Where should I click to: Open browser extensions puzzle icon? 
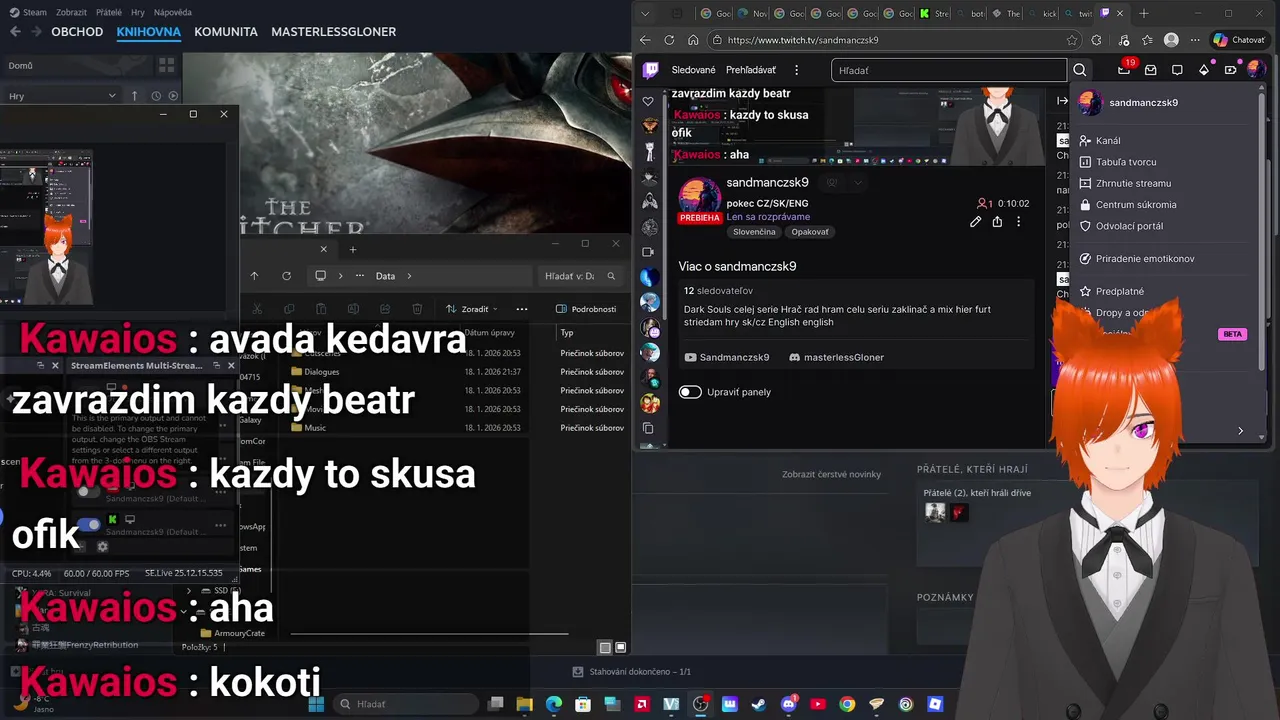pyautogui.click(x=1096, y=40)
